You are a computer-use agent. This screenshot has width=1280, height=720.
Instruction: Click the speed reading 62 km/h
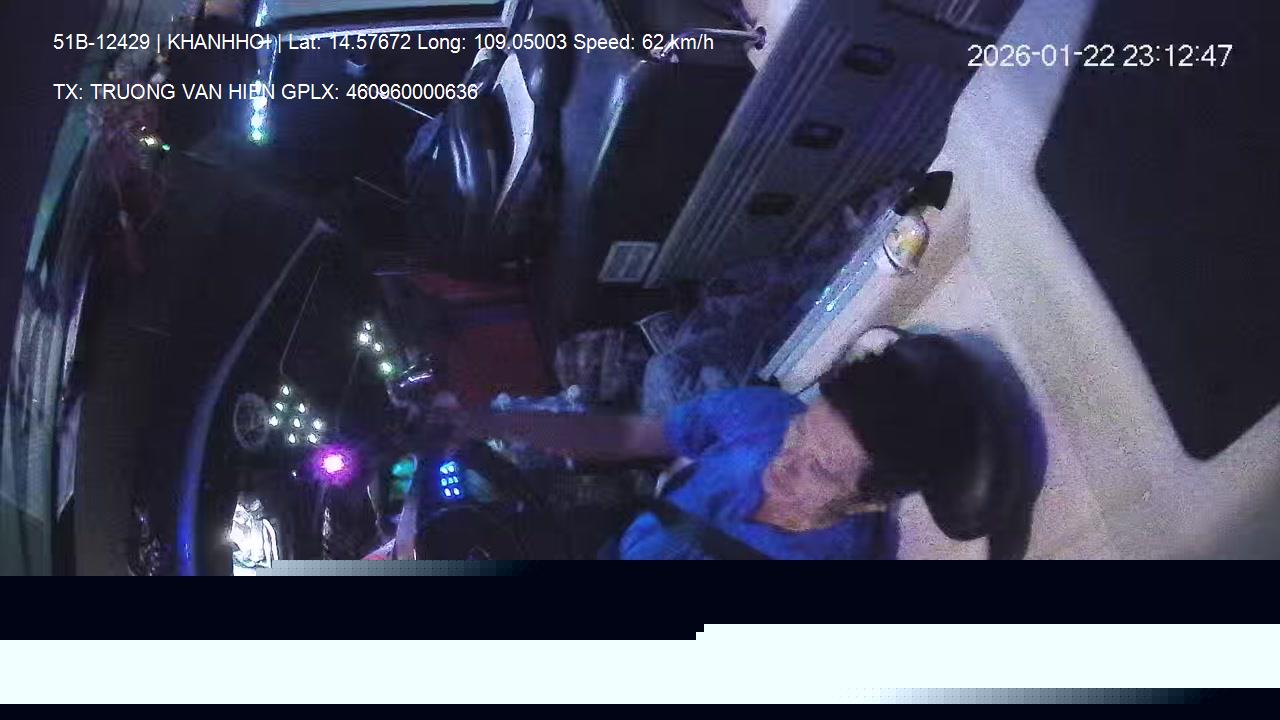click(677, 42)
